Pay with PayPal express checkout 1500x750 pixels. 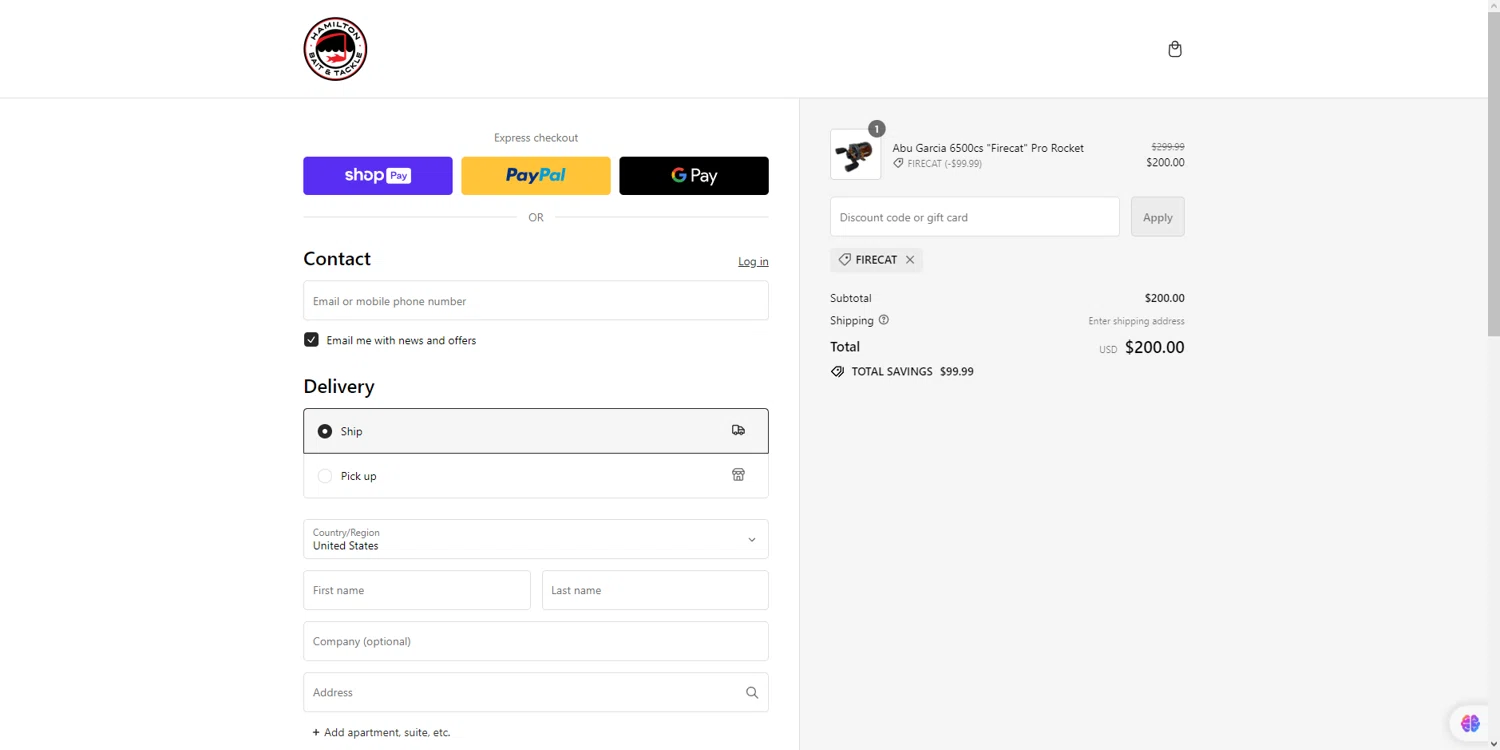[x=536, y=176]
